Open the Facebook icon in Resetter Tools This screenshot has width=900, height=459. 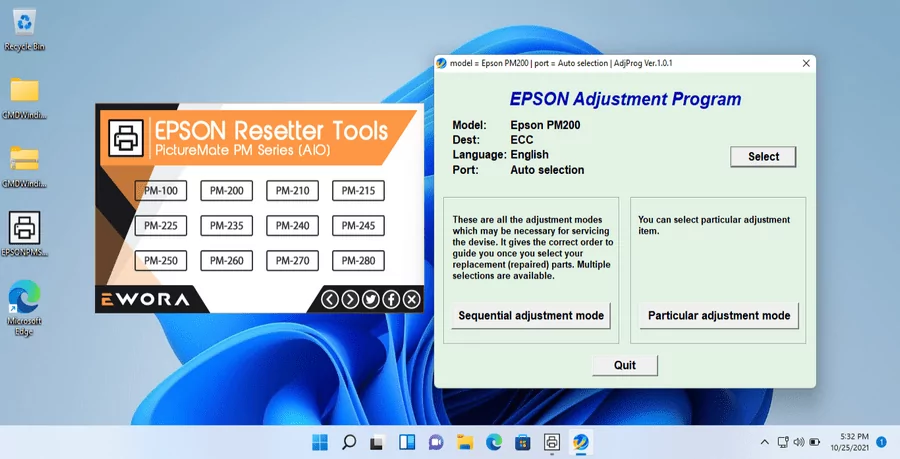tap(391, 299)
